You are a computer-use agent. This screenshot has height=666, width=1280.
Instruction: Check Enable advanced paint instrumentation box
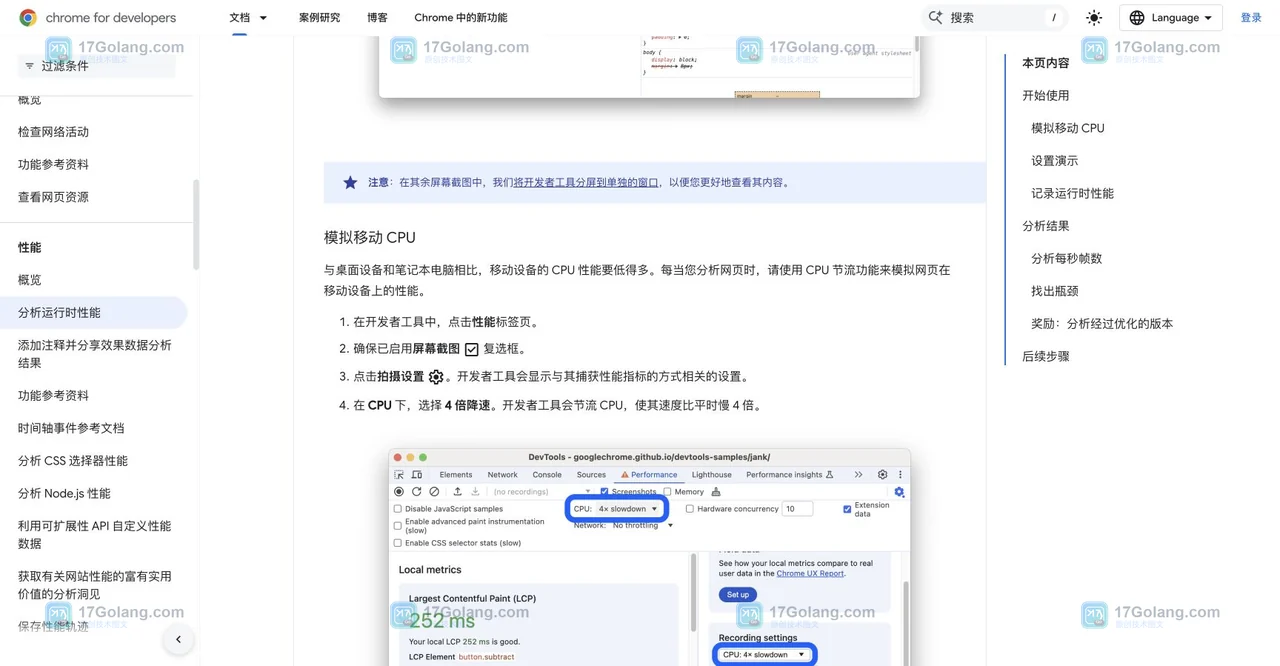(398, 526)
